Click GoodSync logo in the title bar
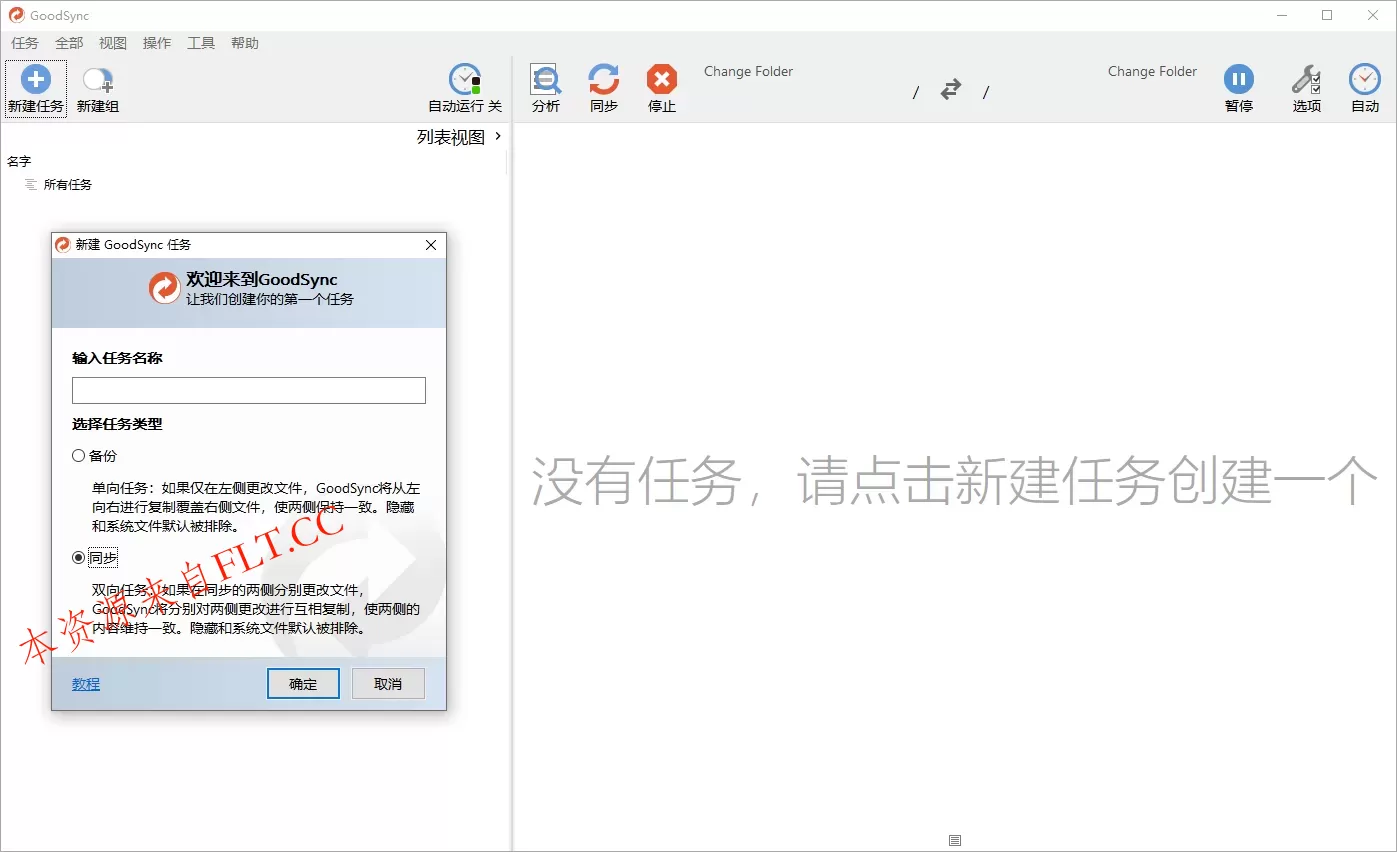1397x852 pixels. tap(16, 15)
